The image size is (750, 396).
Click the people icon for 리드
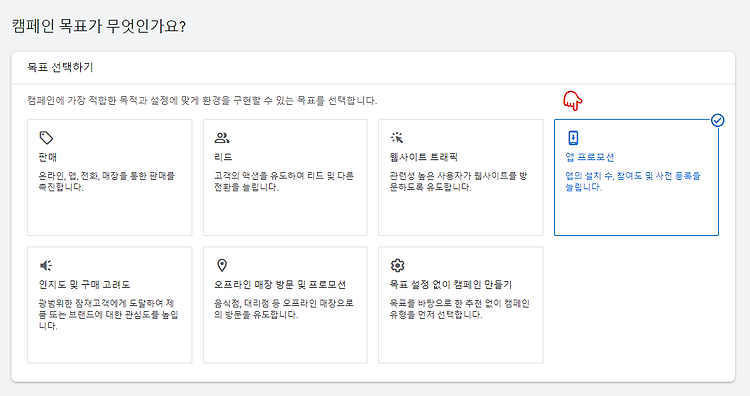(221, 138)
